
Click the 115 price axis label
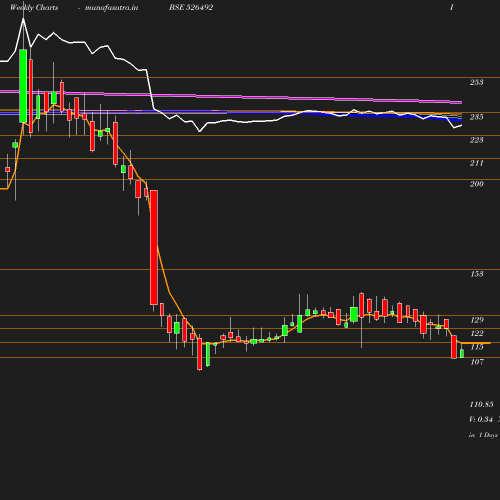click(x=477, y=347)
